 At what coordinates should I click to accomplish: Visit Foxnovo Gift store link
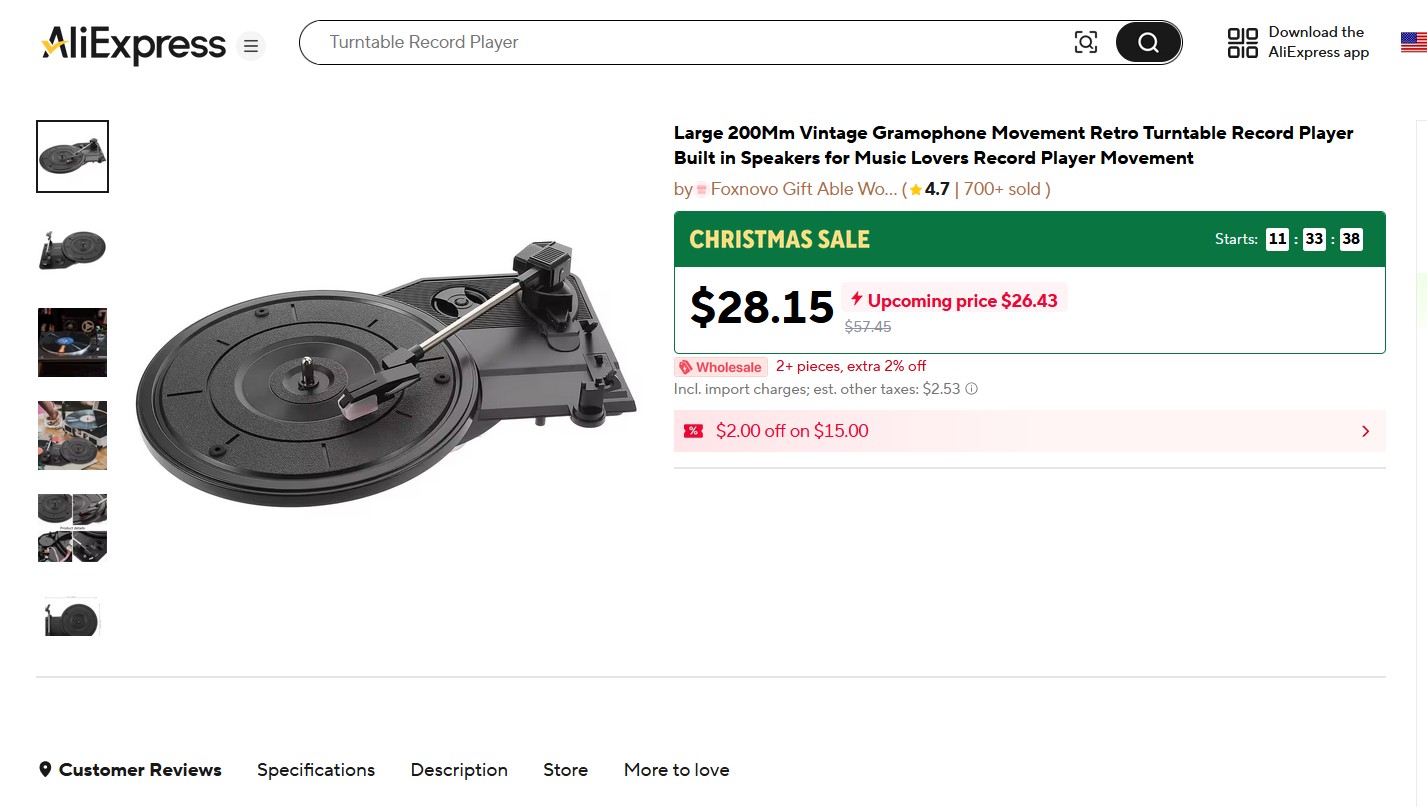pos(803,189)
